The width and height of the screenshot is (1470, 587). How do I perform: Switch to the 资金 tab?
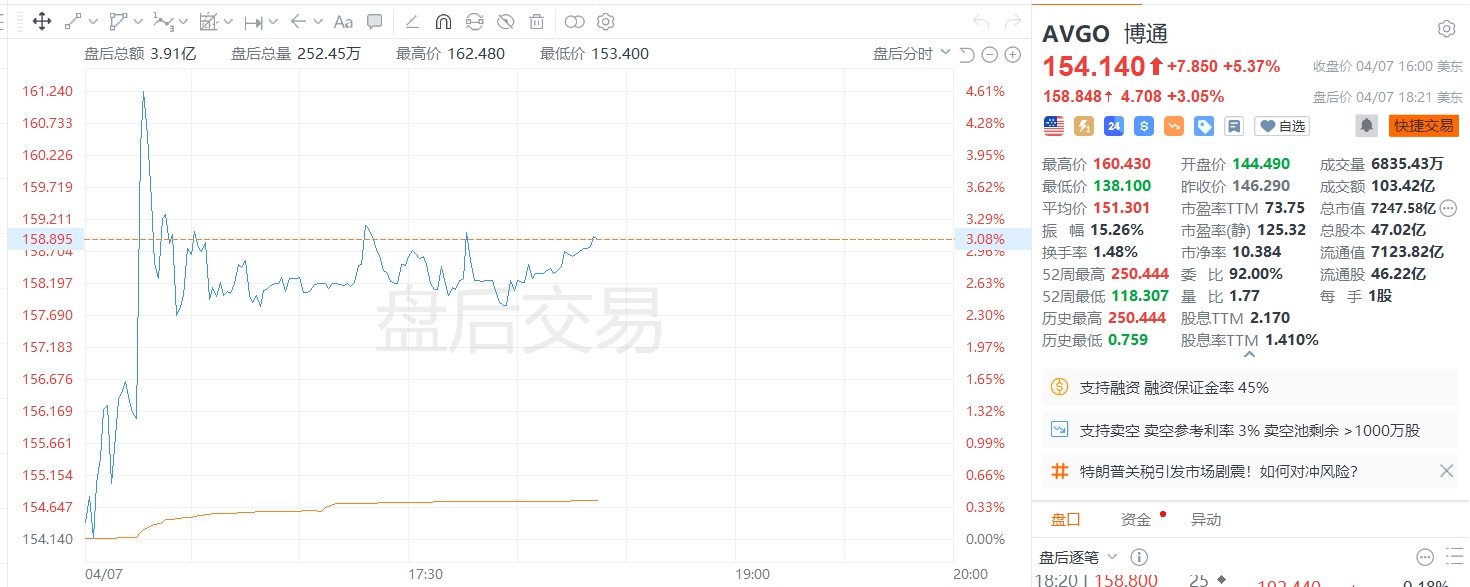tap(1135, 520)
